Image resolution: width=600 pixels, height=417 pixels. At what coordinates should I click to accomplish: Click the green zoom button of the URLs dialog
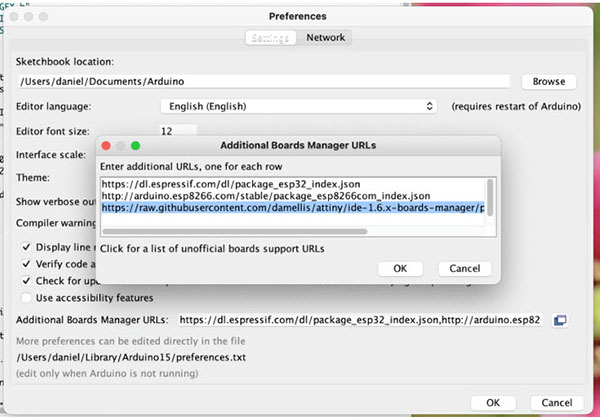[136, 145]
